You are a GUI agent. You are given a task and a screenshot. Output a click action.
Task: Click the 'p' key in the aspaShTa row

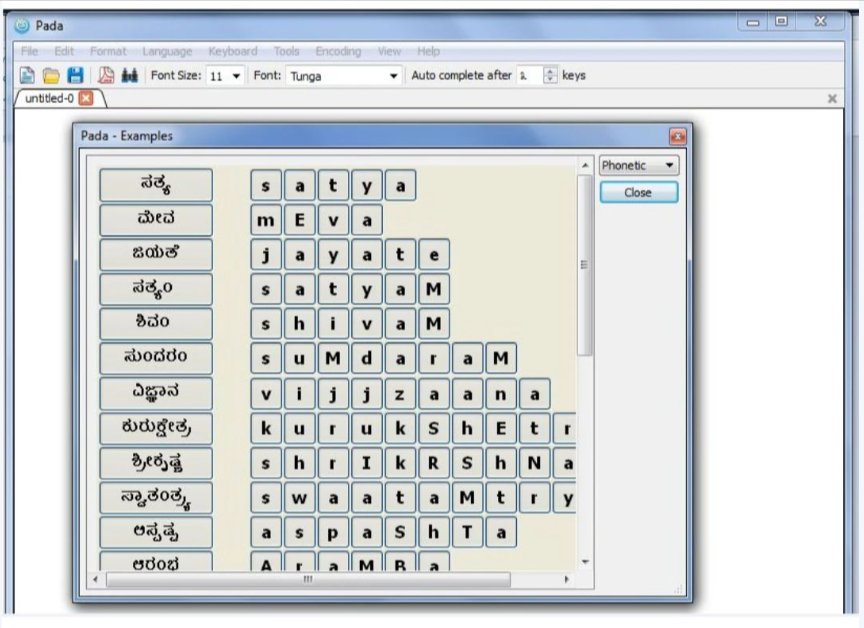pos(333,532)
